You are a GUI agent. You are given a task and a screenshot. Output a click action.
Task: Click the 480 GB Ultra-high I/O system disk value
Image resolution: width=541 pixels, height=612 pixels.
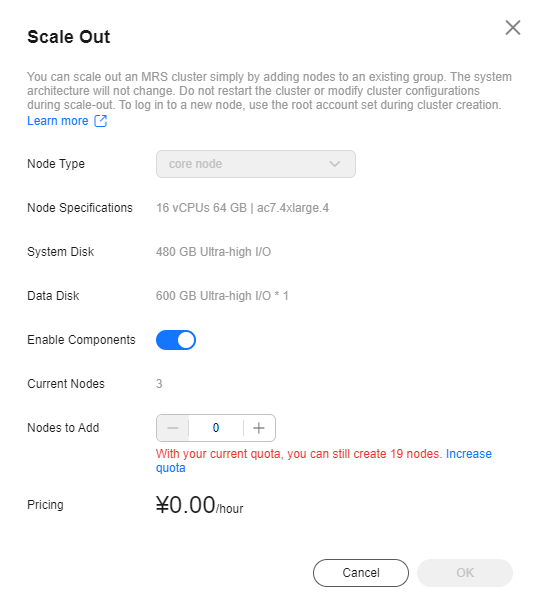pyautogui.click(x=213, y=252)
